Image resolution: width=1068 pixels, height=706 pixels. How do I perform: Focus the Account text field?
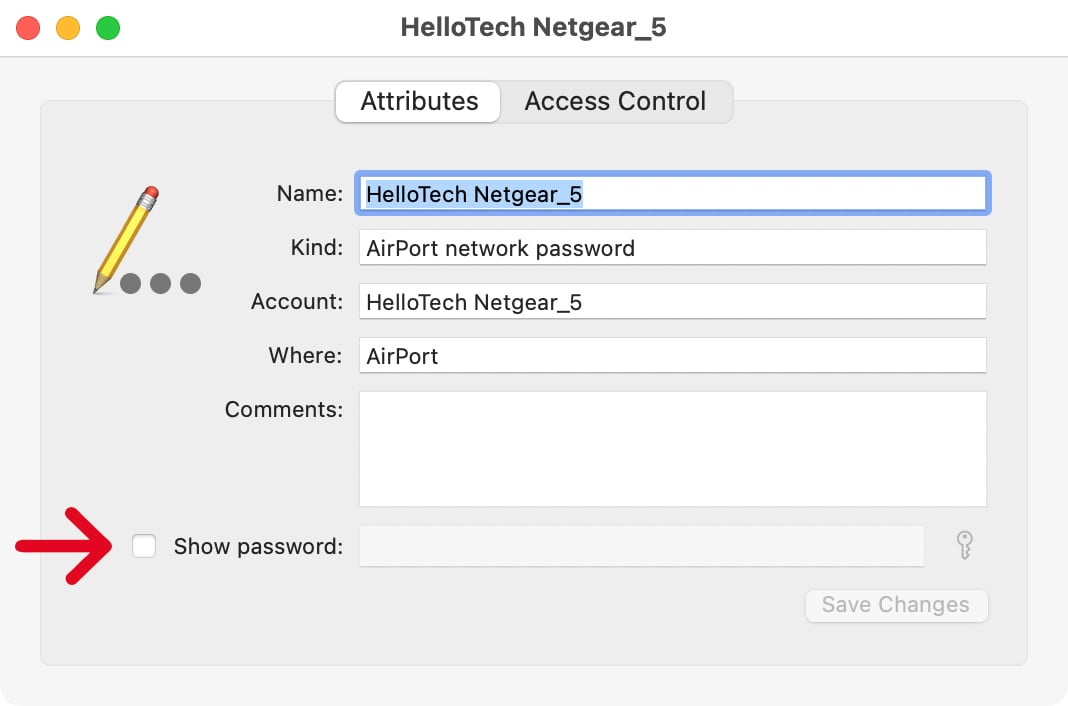(672, 302)
